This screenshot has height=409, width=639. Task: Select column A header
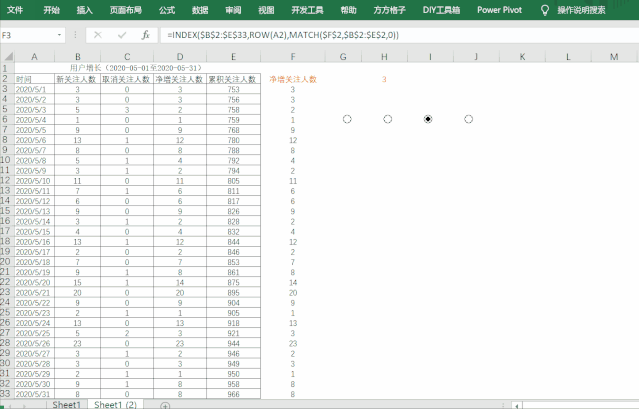pyautogui.click(x=34, y=57)
